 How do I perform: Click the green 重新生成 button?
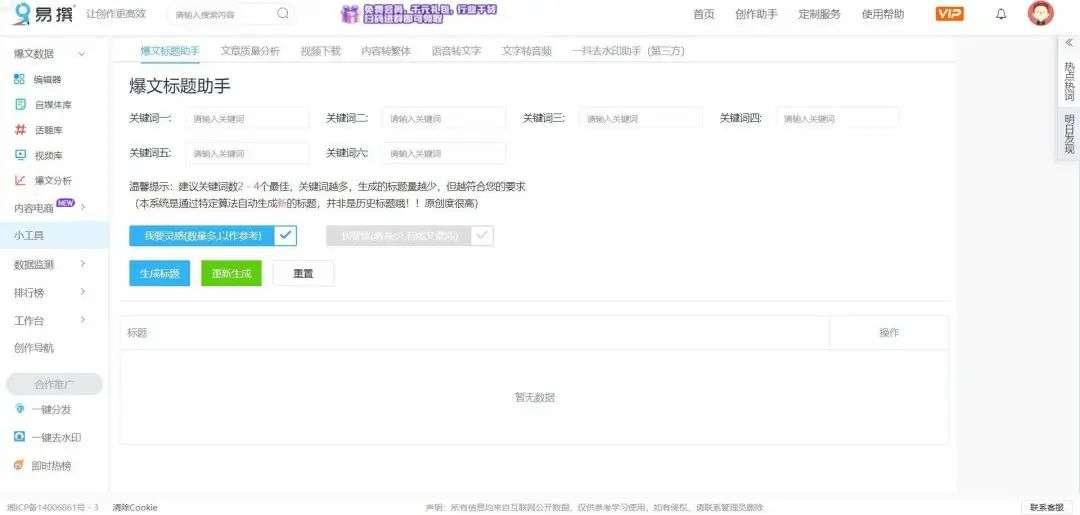tap(231, 273)
